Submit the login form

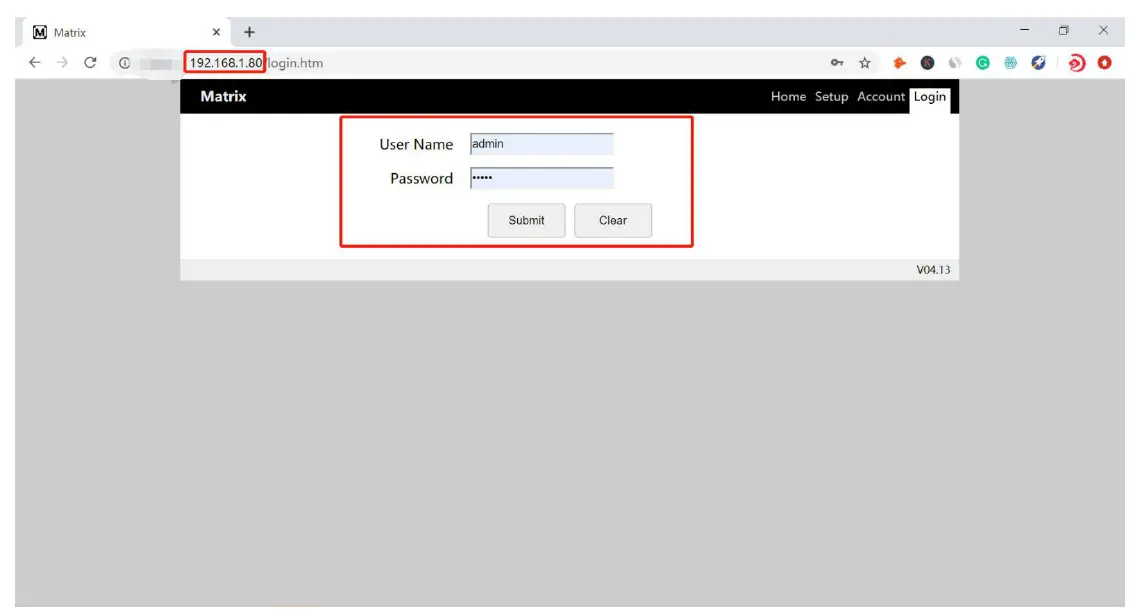[x=526, y=220]
